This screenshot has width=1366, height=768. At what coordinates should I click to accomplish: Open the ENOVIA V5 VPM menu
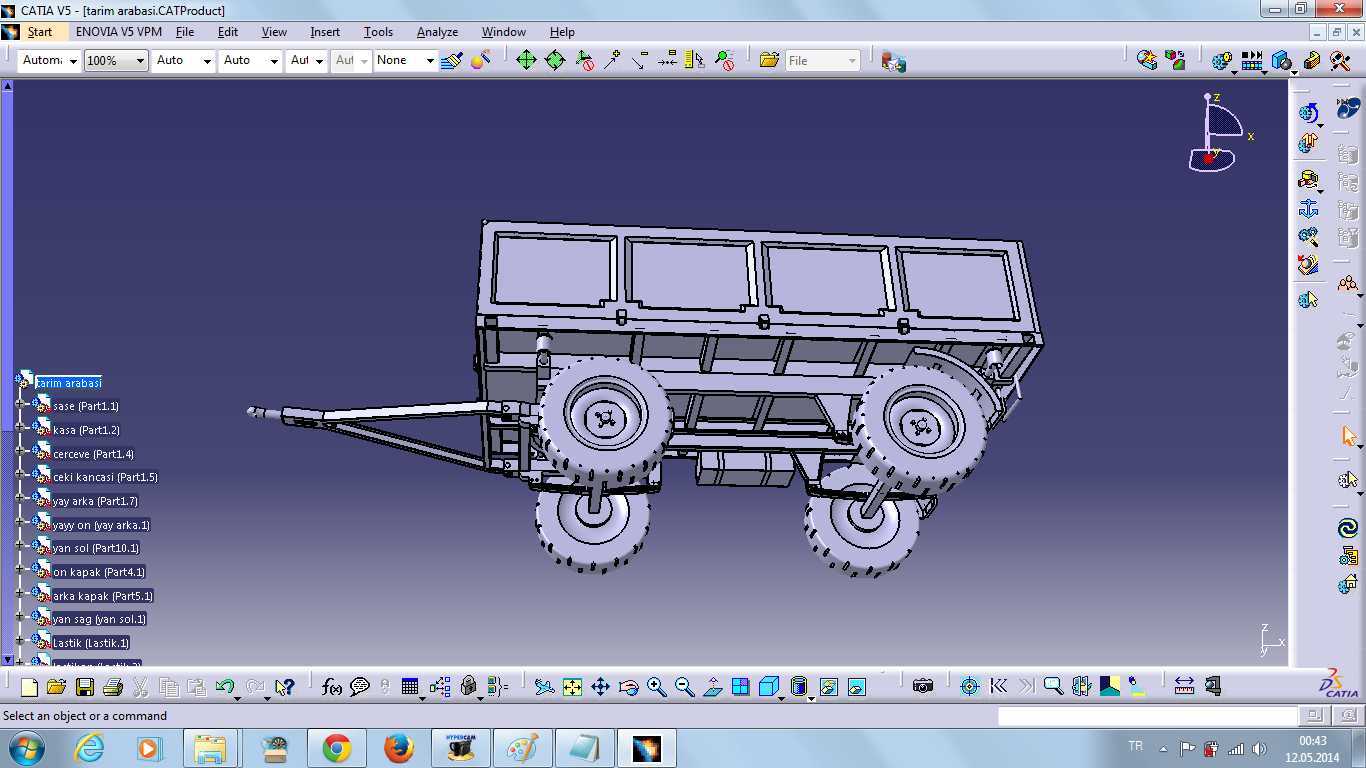click(x=119, y=32)
